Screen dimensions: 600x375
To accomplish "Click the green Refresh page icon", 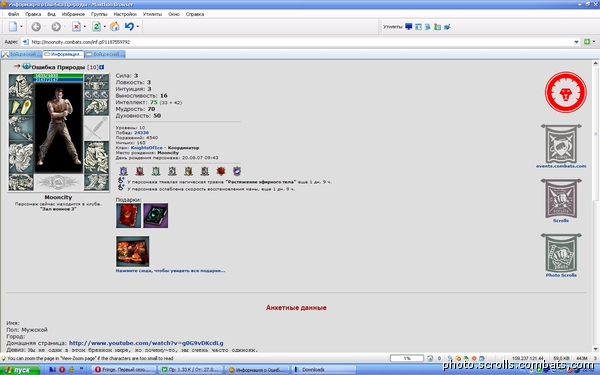I will click(x=96, y=27).
